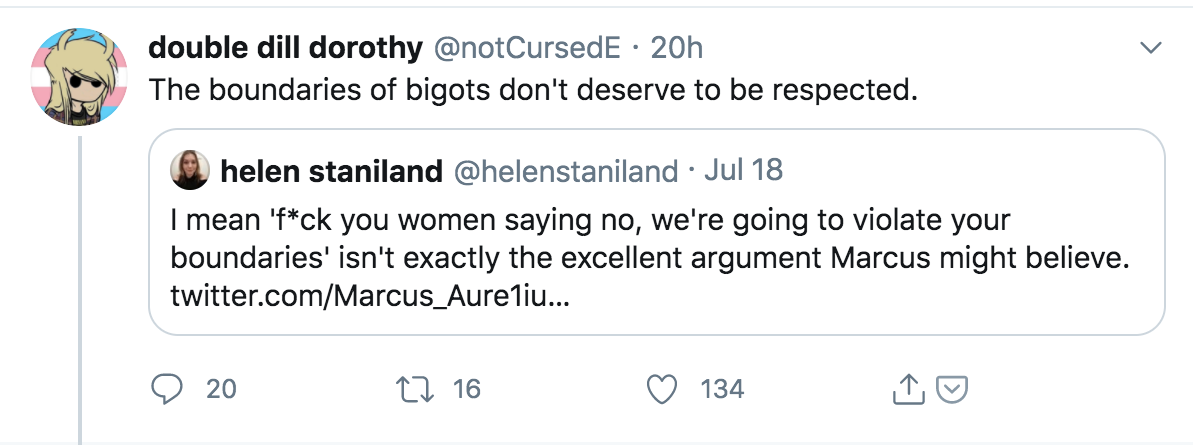Click the retweet count 16
The width and height of the screenshot is (1193, 445).
467,389
